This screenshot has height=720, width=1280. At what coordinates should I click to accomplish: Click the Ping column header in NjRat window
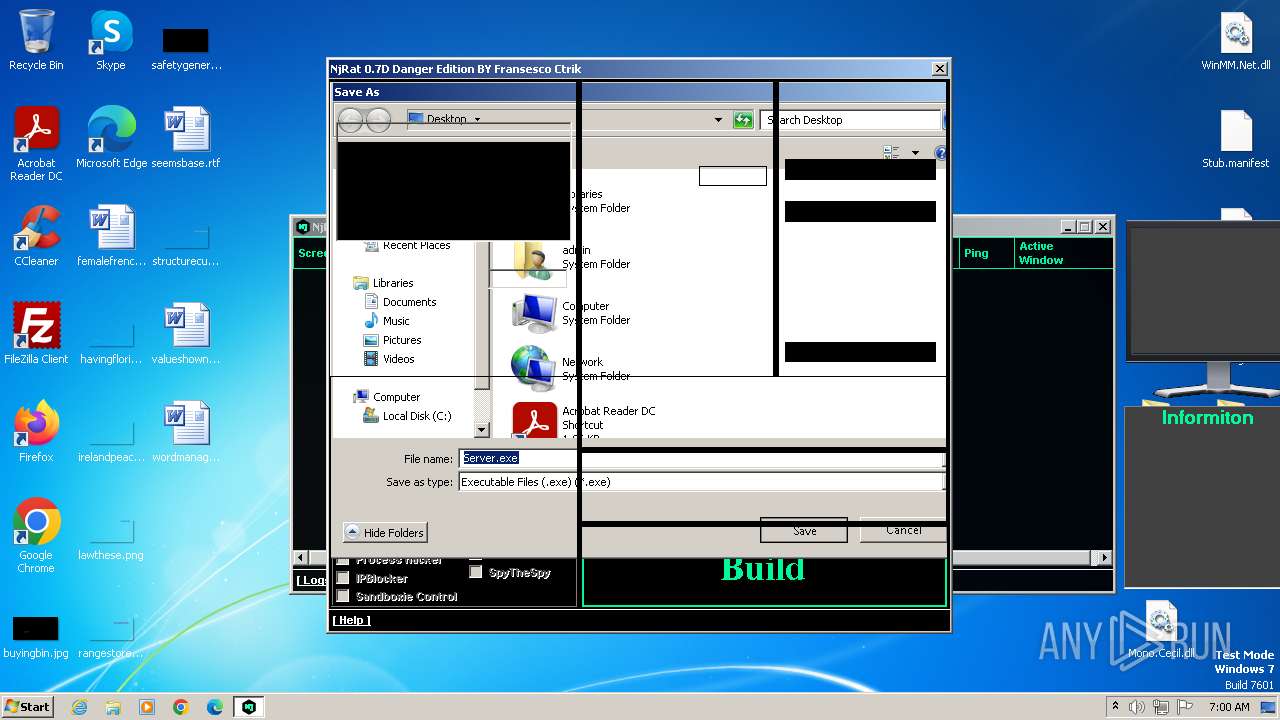point(986,253)
